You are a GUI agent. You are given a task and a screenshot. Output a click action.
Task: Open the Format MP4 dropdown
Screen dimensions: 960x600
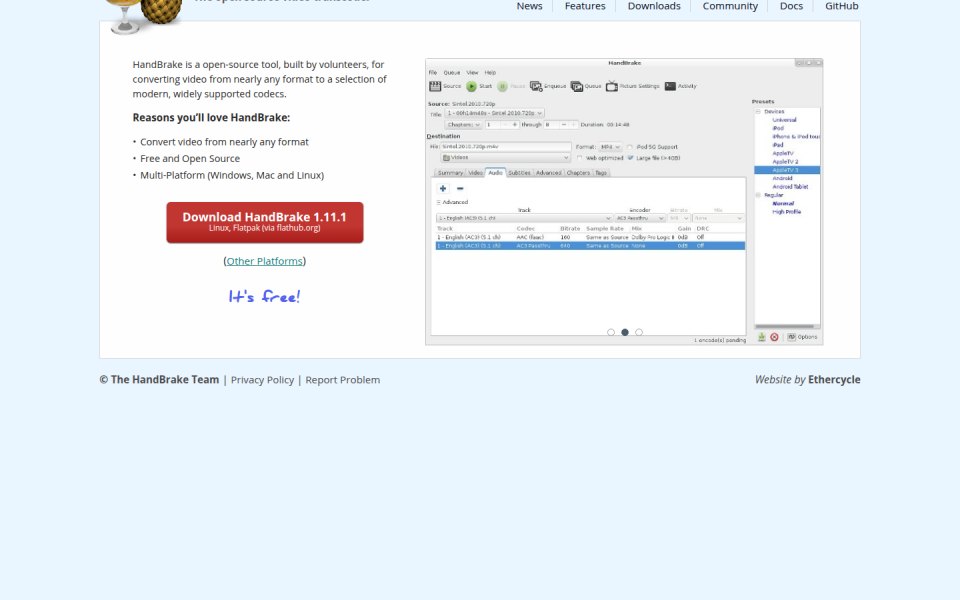[x=610, y=147]
